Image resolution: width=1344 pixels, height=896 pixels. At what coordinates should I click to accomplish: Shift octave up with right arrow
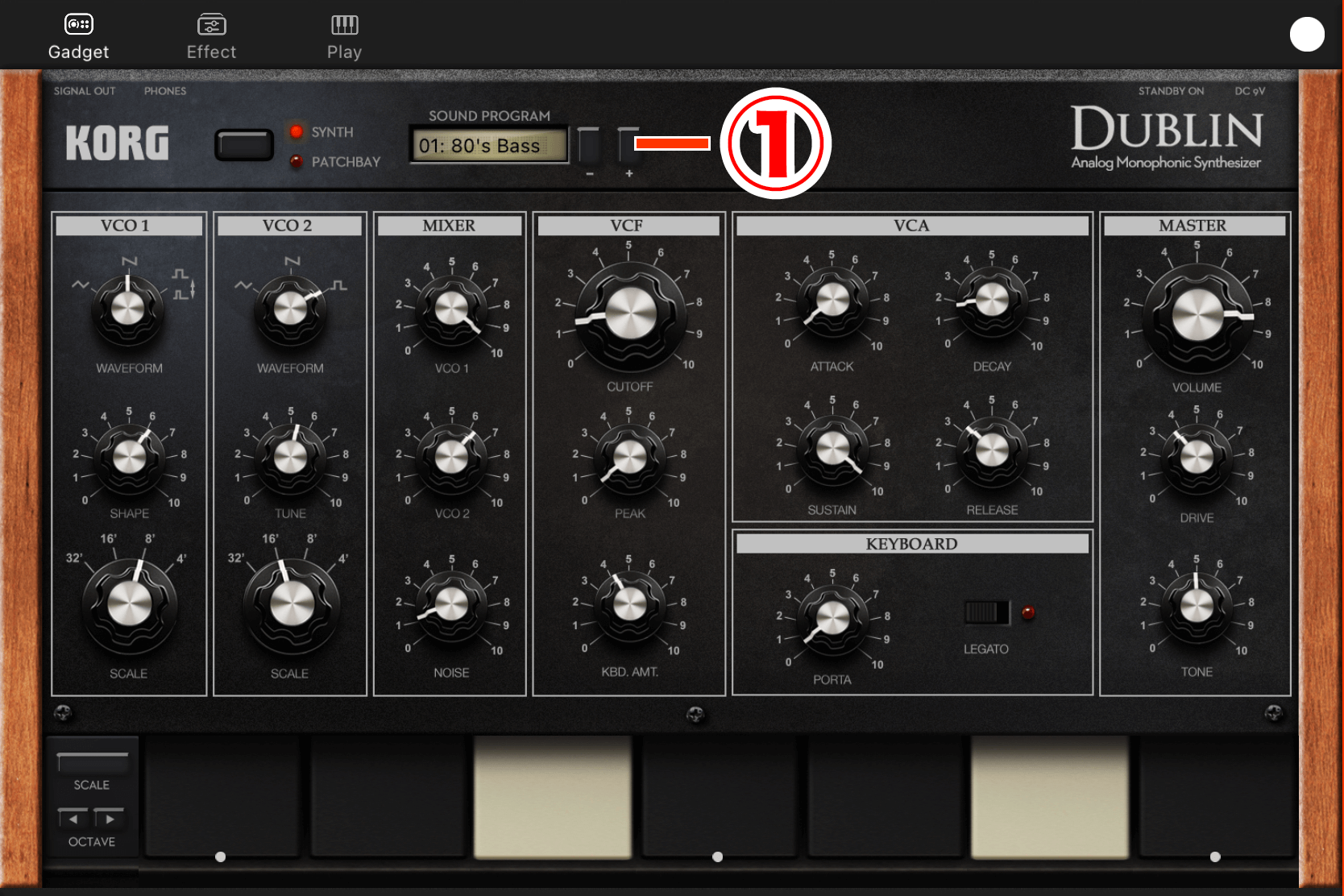[109, 818]
